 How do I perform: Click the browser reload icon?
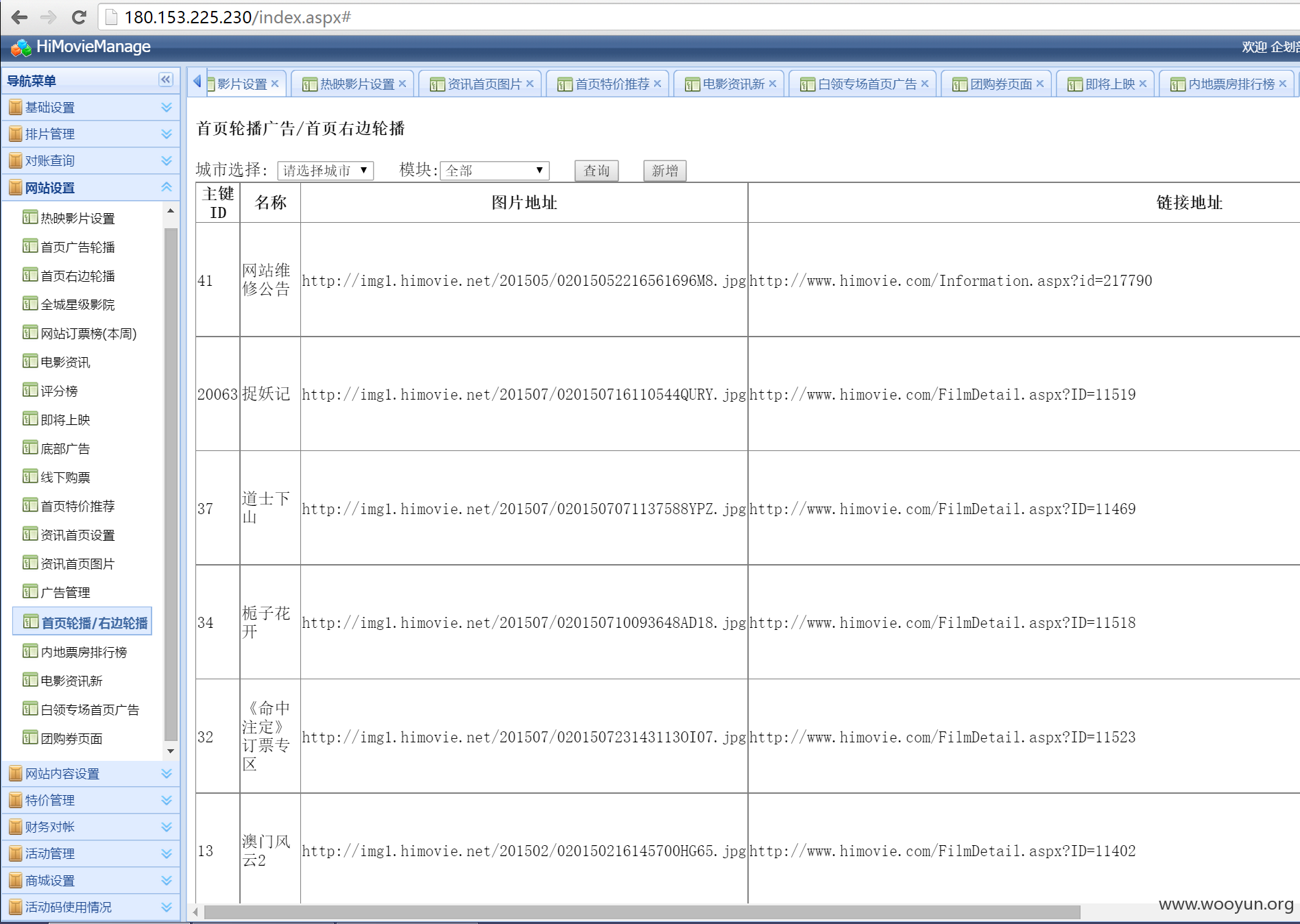79,17
